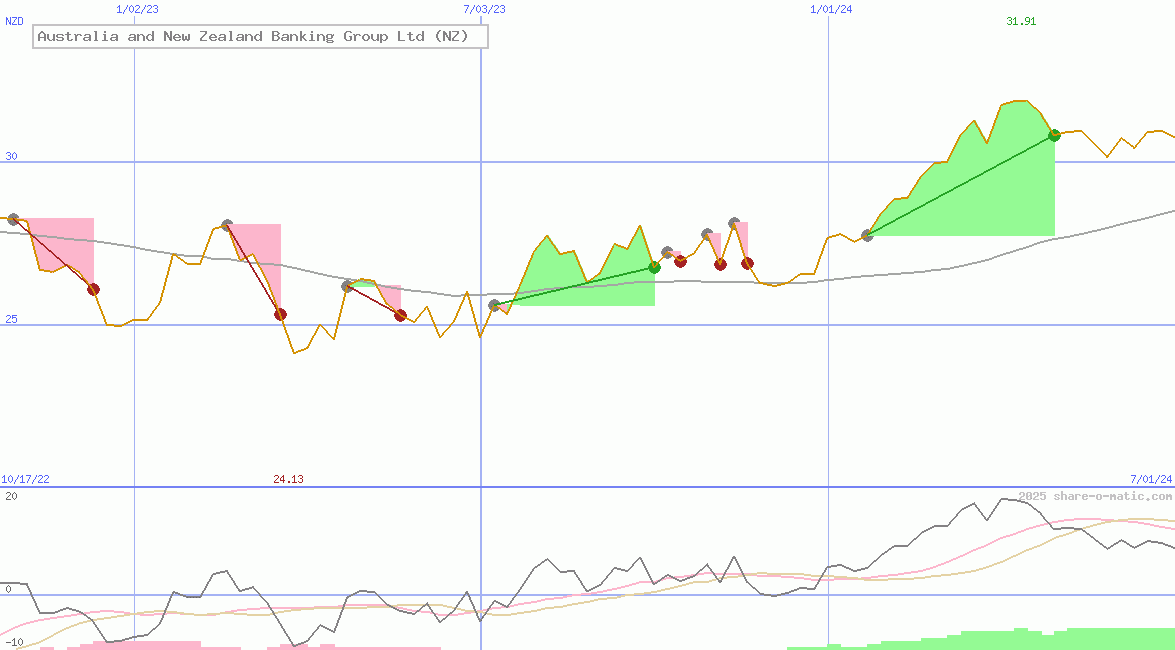Viewport: 1175px width, 650px height.
Task: Click the chart title Australia and New Zealand Banking Group
Action: (260, 37)
